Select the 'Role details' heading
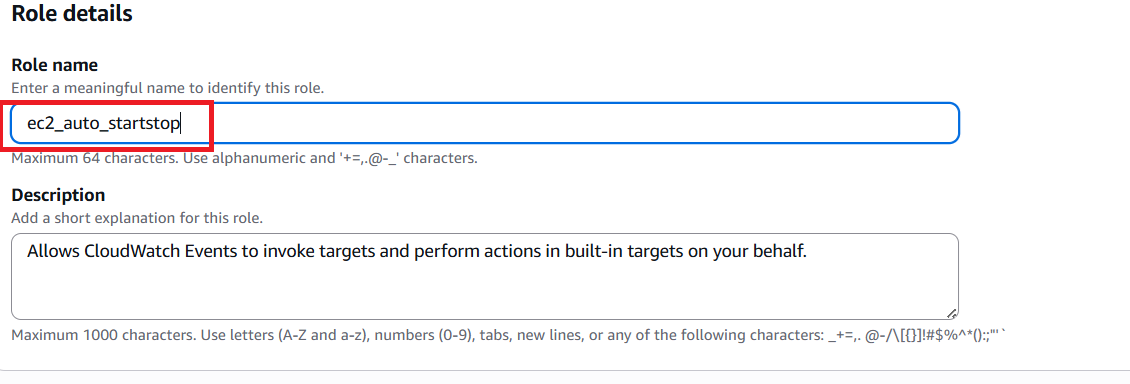The width and height of the screenshot is (1130, 384). click(72, 13)
